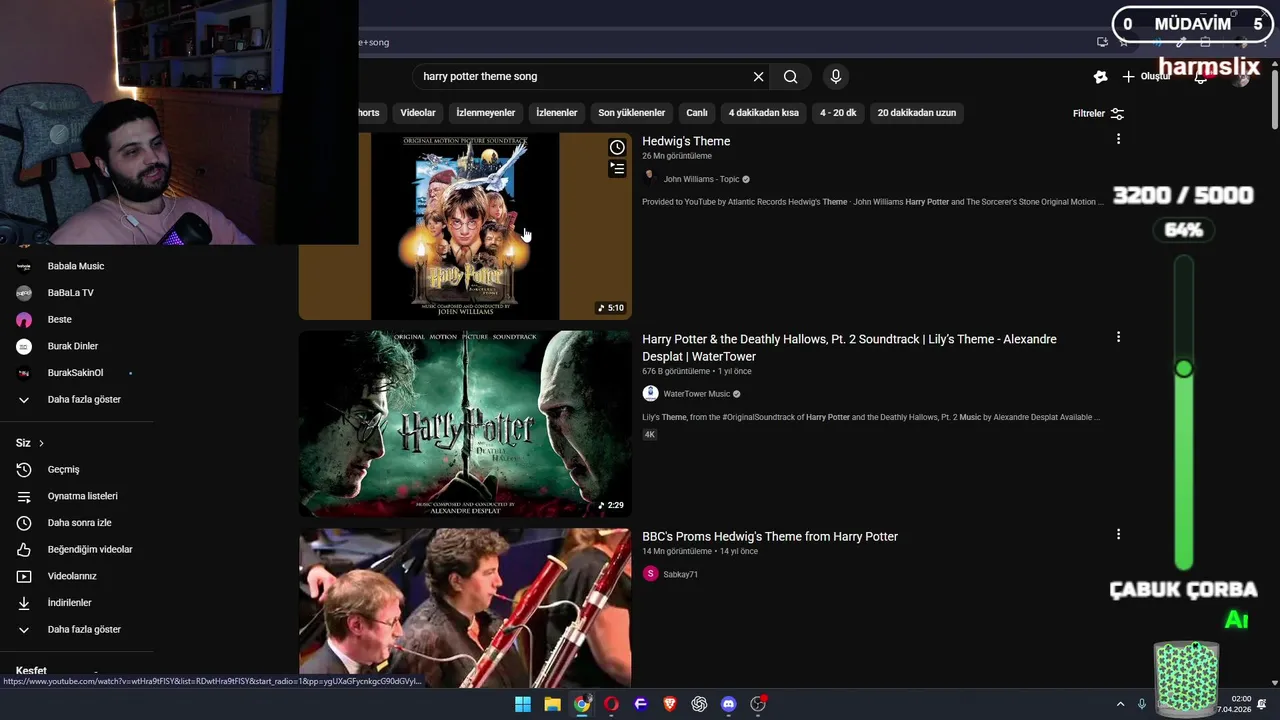
Task: Open Discord from the taskbar
Action: (x=729, y=704)
